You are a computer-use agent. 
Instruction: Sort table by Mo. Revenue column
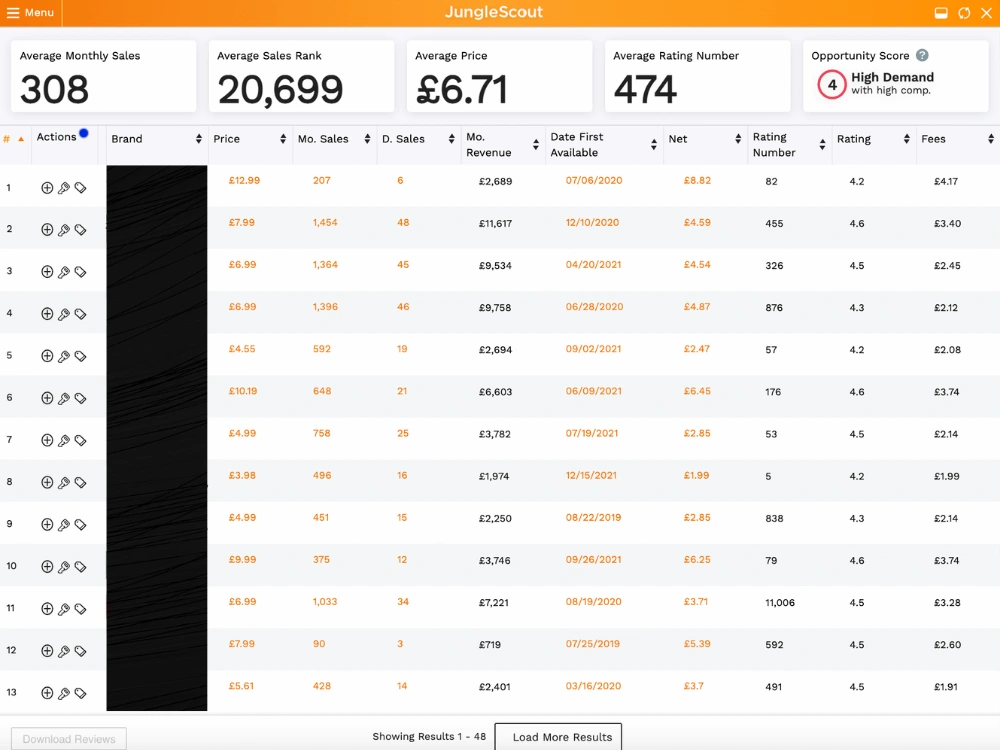coord(536,145)
